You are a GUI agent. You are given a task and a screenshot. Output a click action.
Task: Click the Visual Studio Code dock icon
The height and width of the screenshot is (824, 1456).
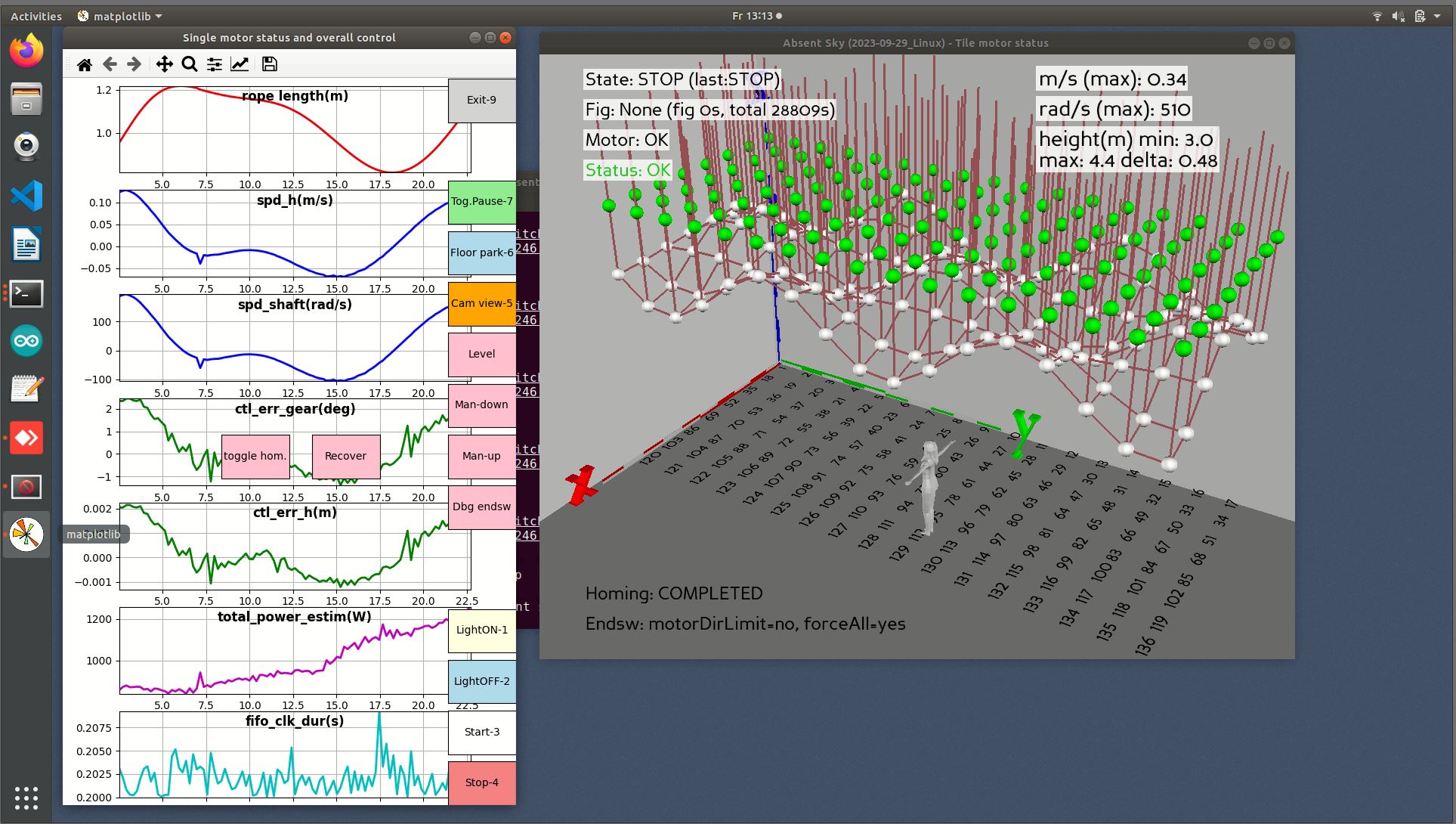[x=26, y=197]
